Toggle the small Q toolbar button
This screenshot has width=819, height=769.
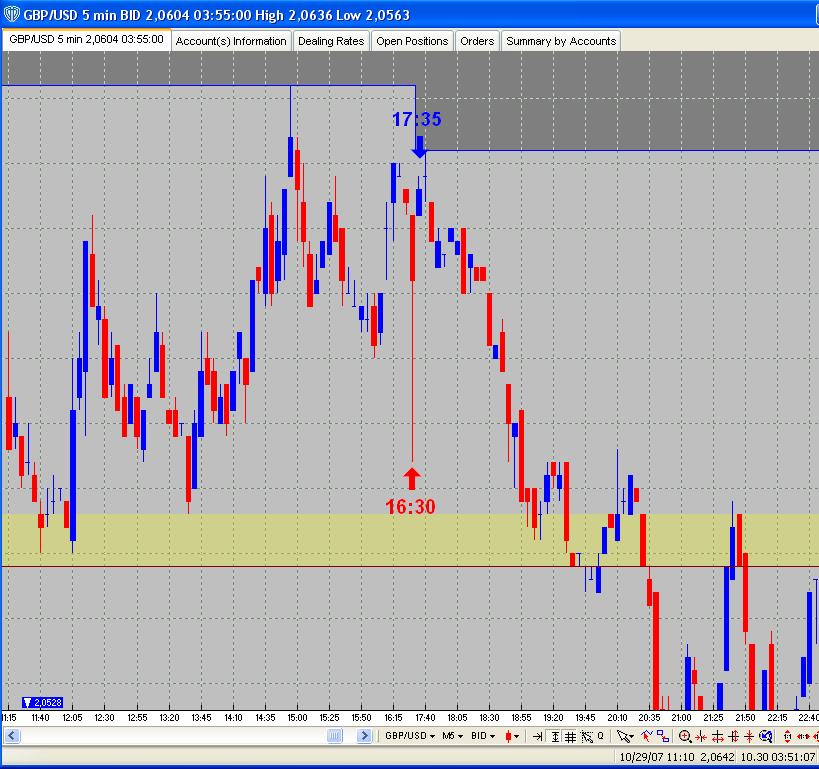(600, 736)
